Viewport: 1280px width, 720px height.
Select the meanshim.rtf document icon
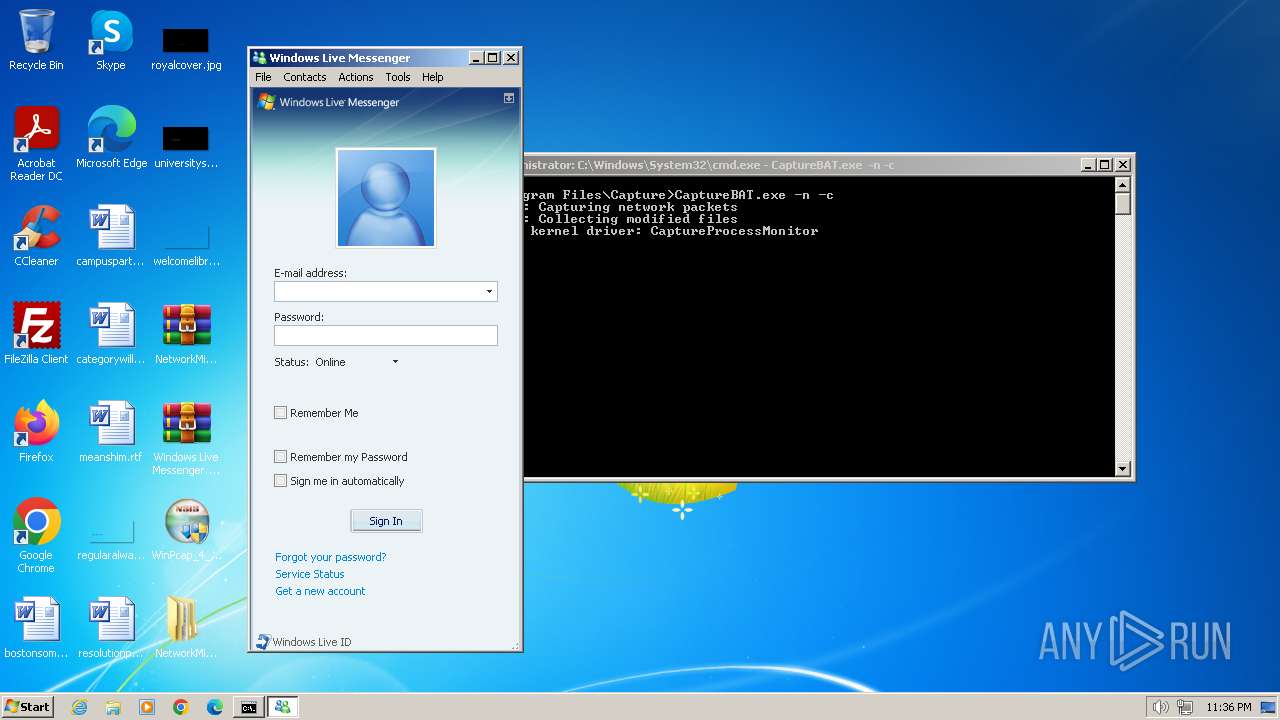click(x=111, y=432)
